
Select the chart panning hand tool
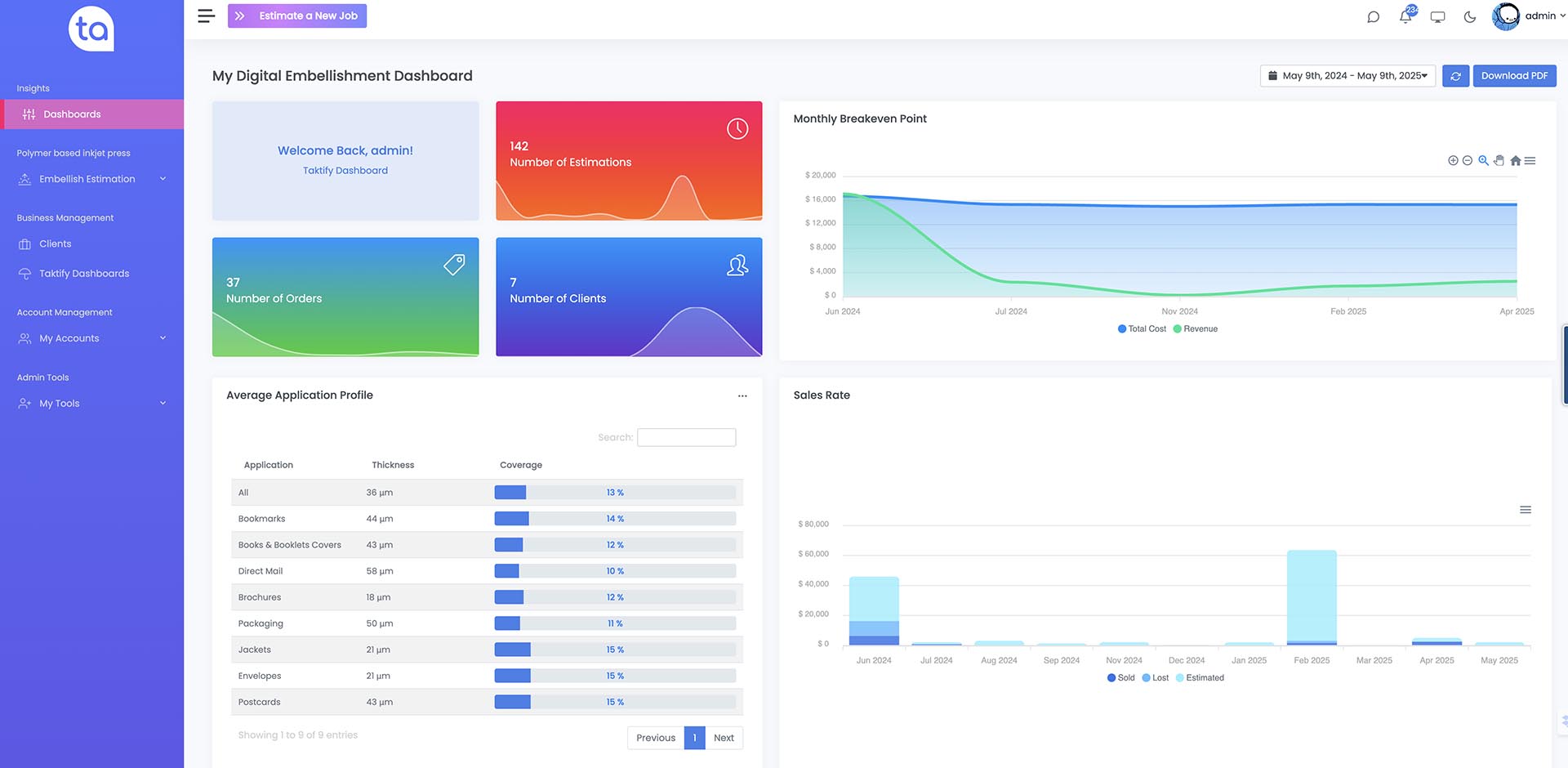pyautogui.click(x=1499, y=160)
